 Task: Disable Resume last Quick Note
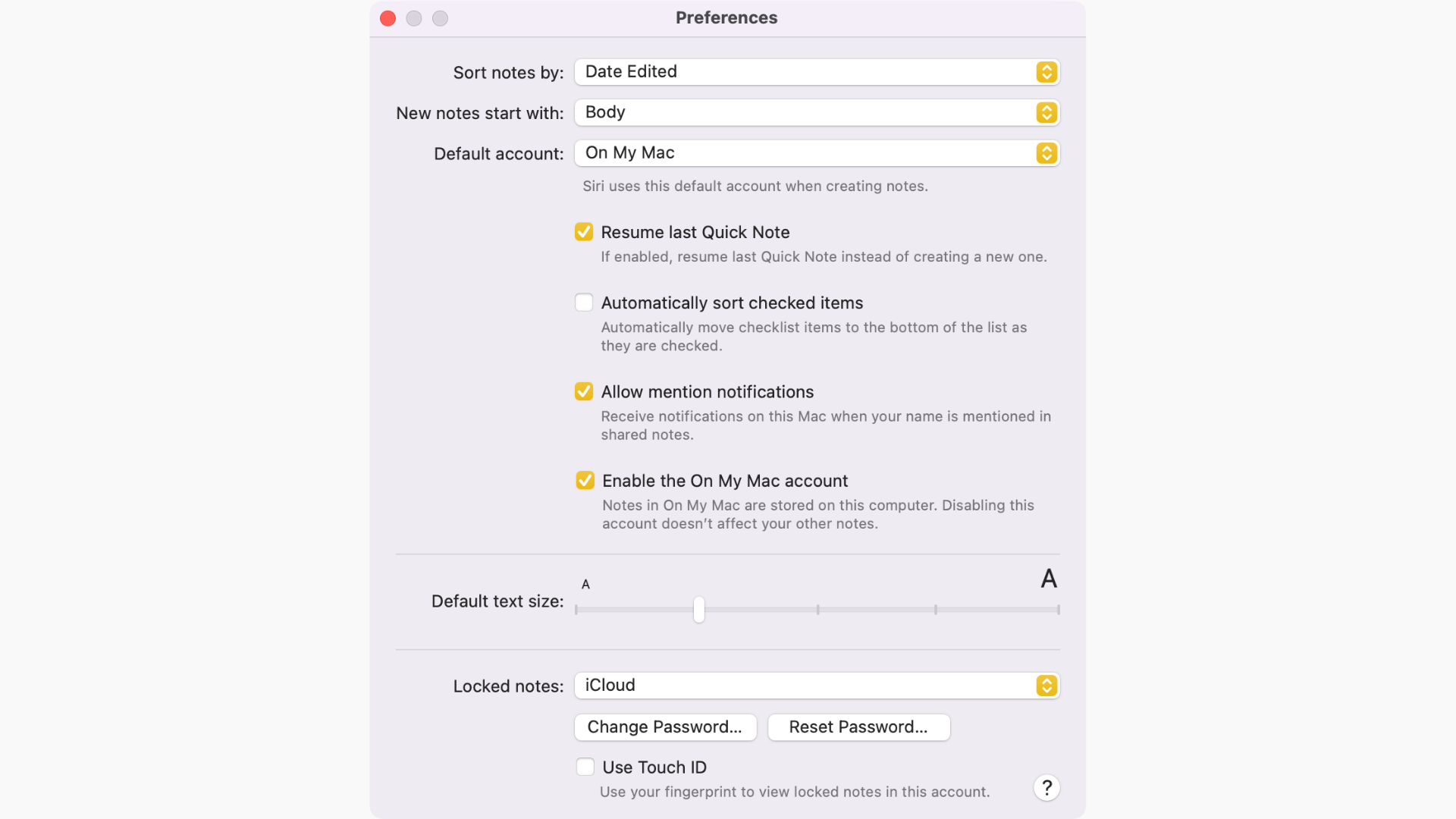(x=584, y=232)
